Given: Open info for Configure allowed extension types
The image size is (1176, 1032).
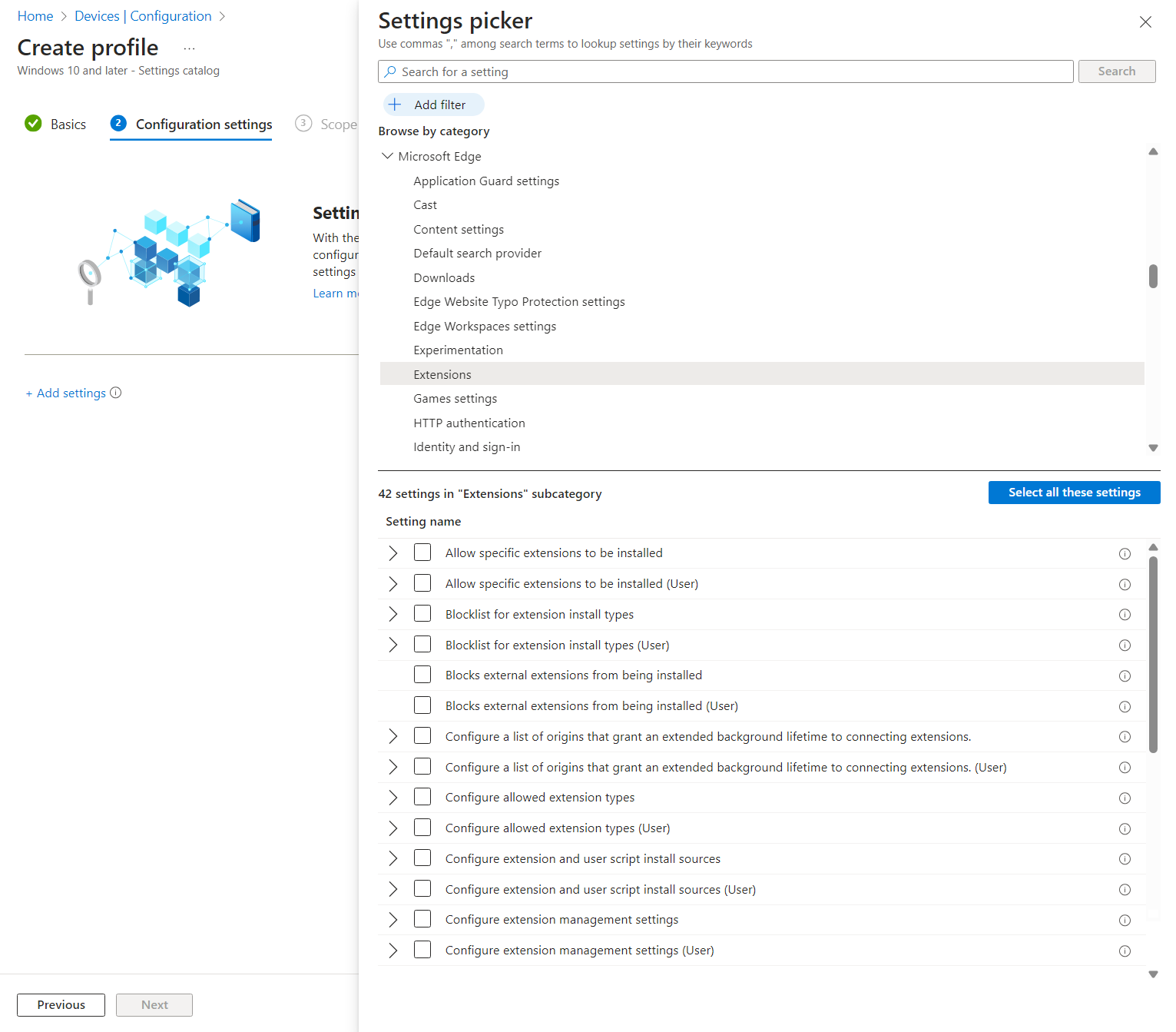Looking at the screenshot, I should coord(1125,798).
